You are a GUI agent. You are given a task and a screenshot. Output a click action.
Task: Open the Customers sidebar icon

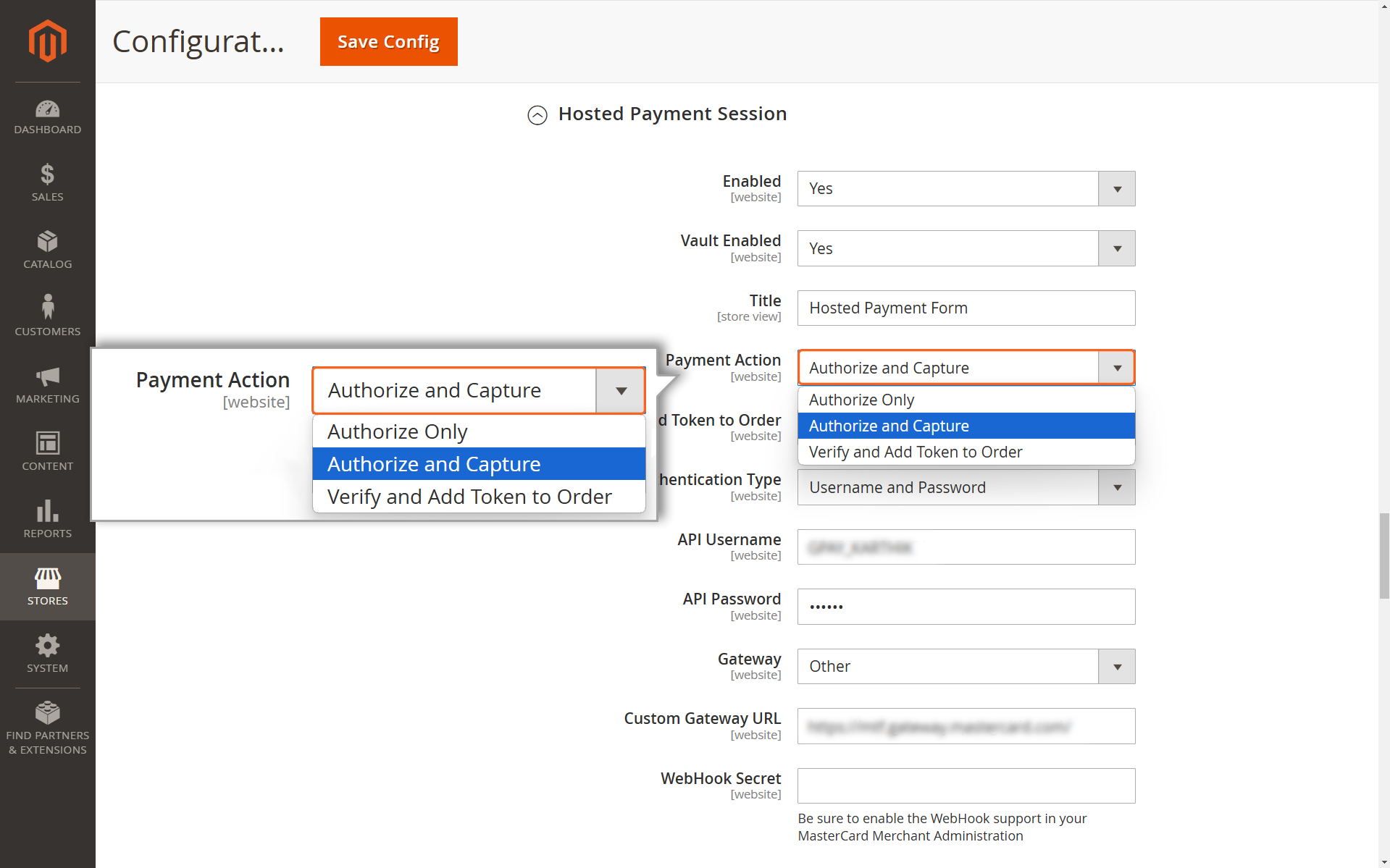tap(47, 307)
